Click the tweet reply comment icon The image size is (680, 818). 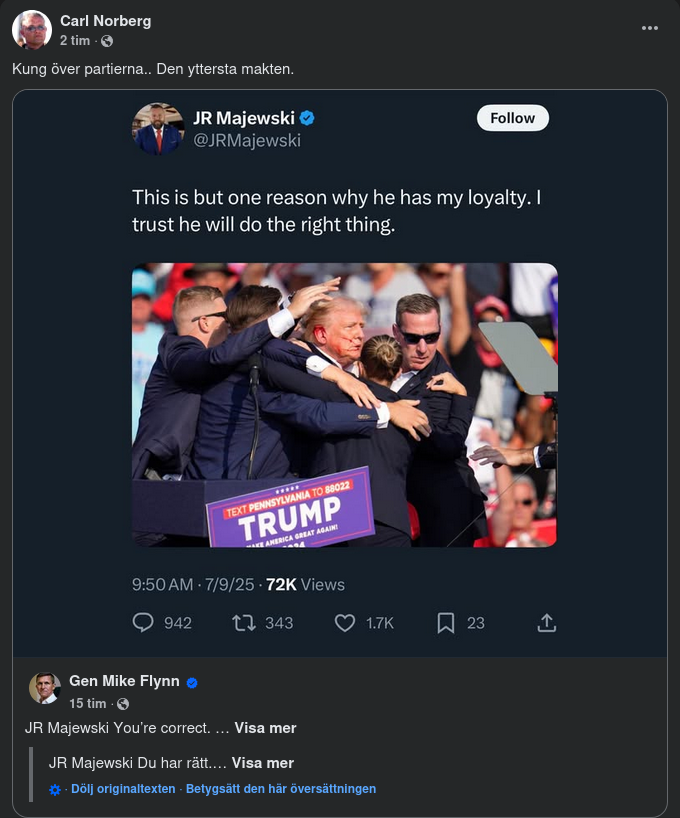(x=144, y=623)
